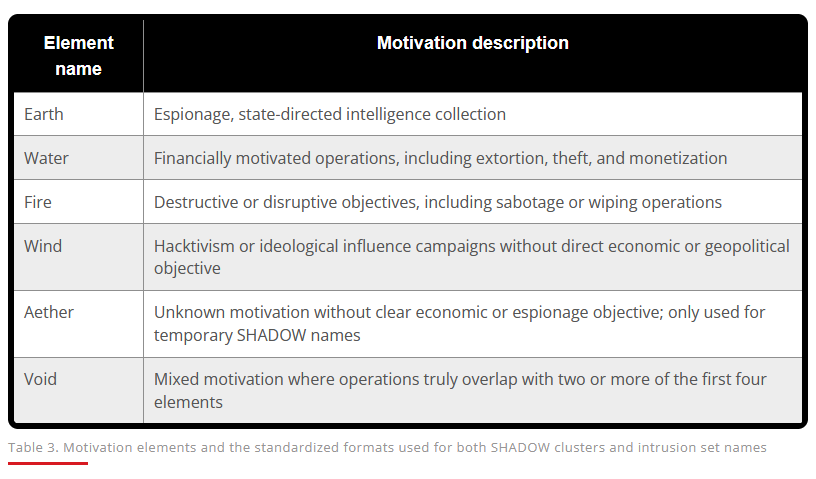Select the Void element name cell
The height and width of the screenshot is (479, 816).
pos(42,380)
